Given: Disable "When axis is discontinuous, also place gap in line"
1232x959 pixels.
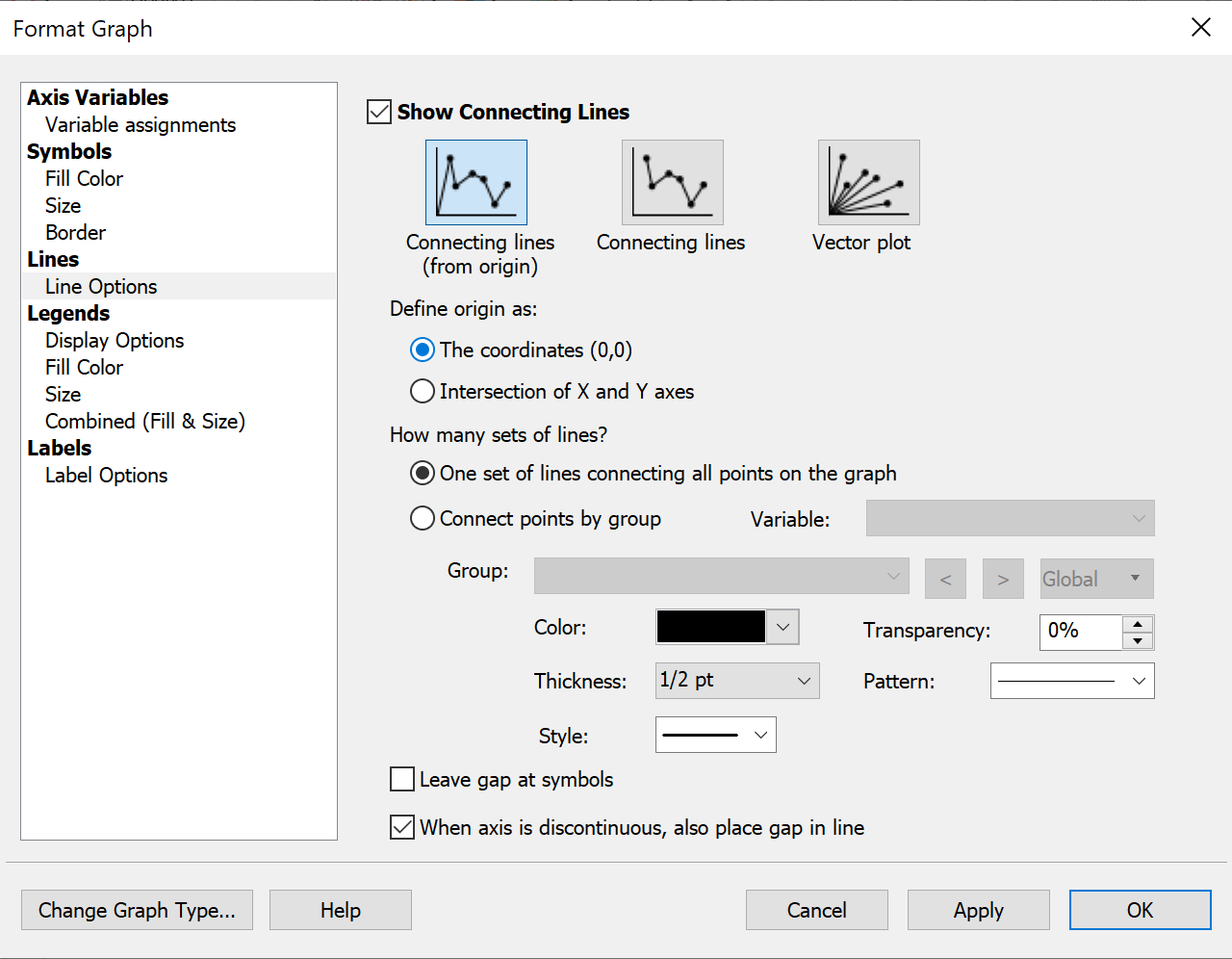Looking at the screenshot, I should pos(401,827).
